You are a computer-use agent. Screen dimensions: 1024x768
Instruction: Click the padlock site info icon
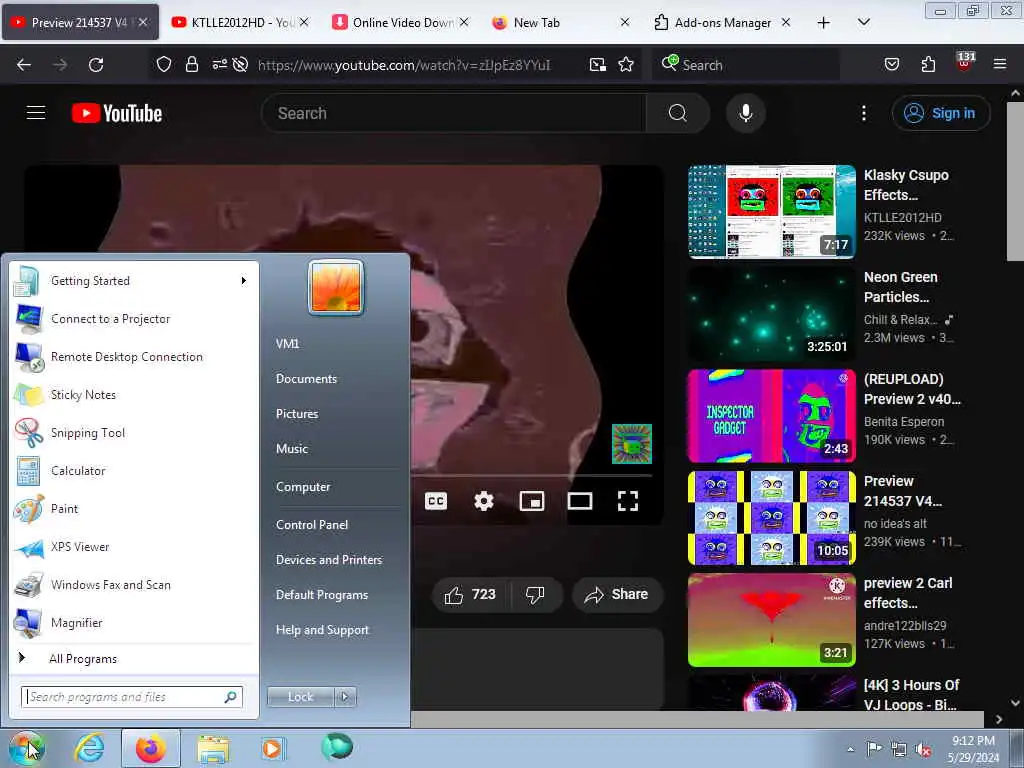point(191,65)
